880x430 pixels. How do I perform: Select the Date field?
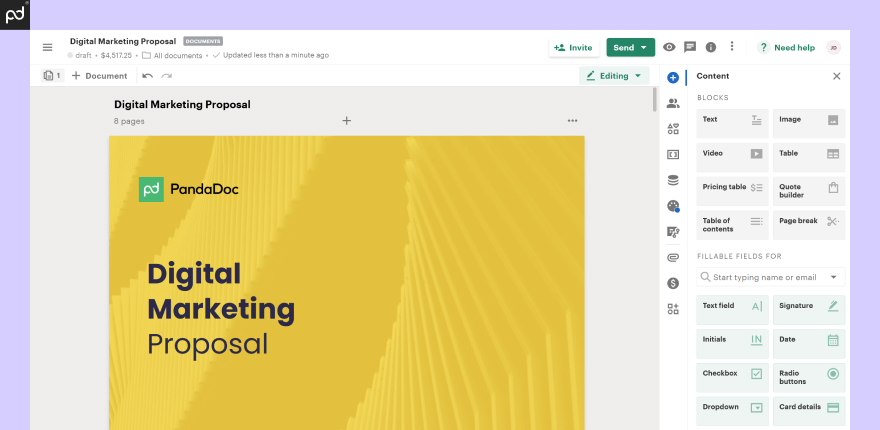[809, 344]
